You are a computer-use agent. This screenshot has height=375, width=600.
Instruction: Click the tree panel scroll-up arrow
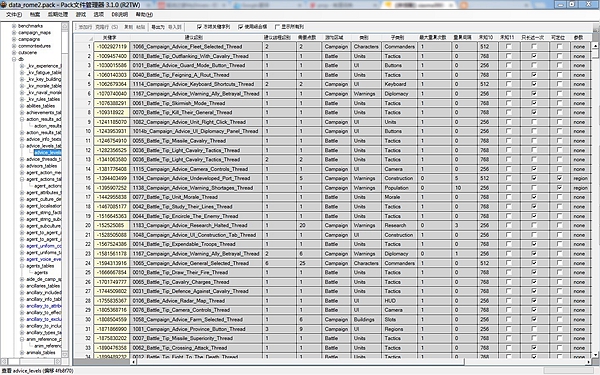click(65, 26)
